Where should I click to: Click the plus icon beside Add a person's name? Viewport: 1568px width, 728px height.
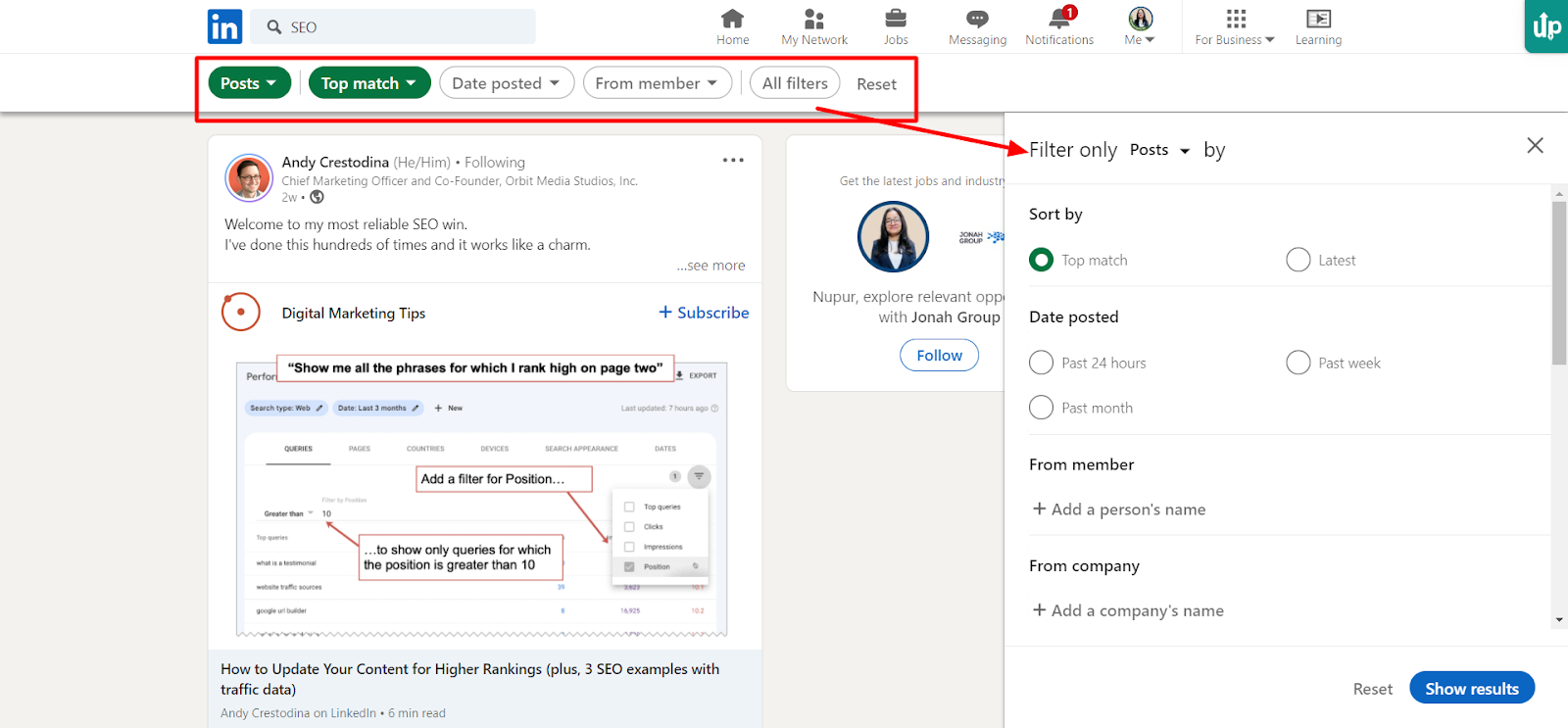pos(1039,509)
